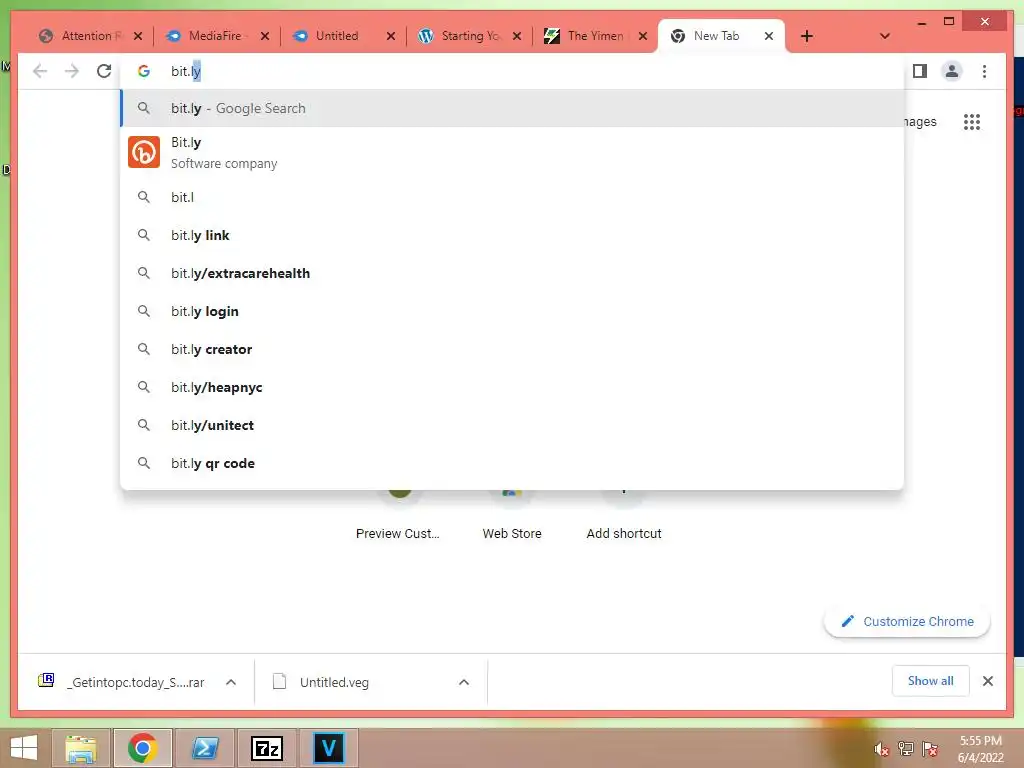
Task: Select the bit.ly link suggestion
Action: [x=512, y=235]
